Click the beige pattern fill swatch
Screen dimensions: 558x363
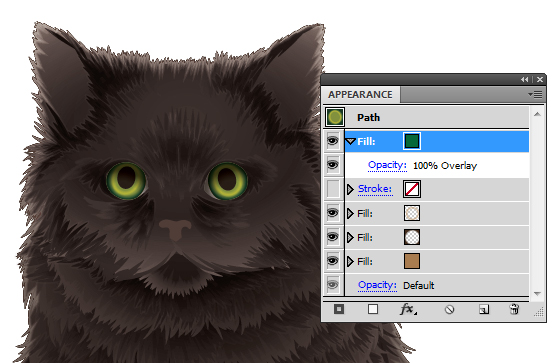[x=412, y=213]
